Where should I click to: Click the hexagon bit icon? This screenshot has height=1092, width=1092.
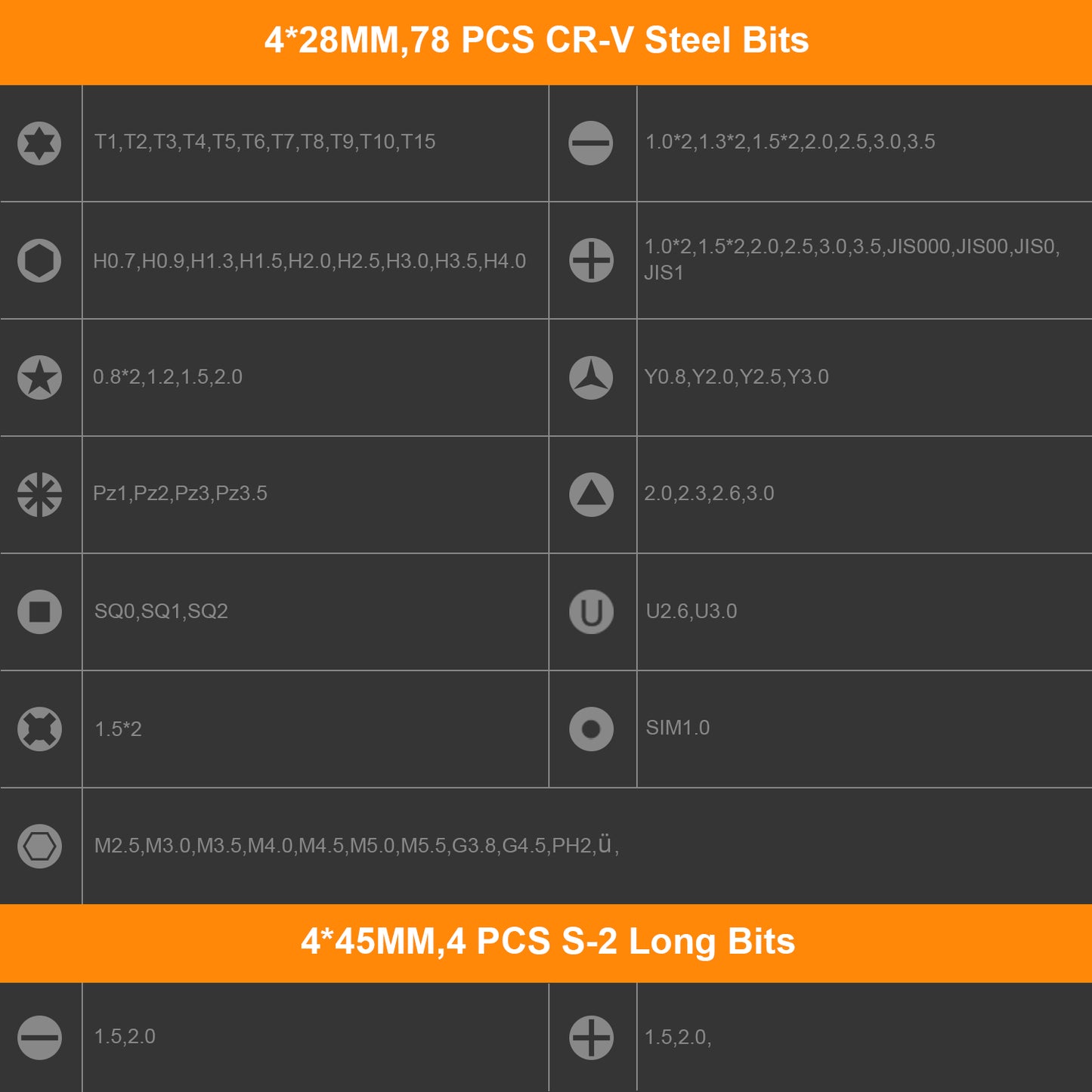pyautogui.click(x=39, y=261)
